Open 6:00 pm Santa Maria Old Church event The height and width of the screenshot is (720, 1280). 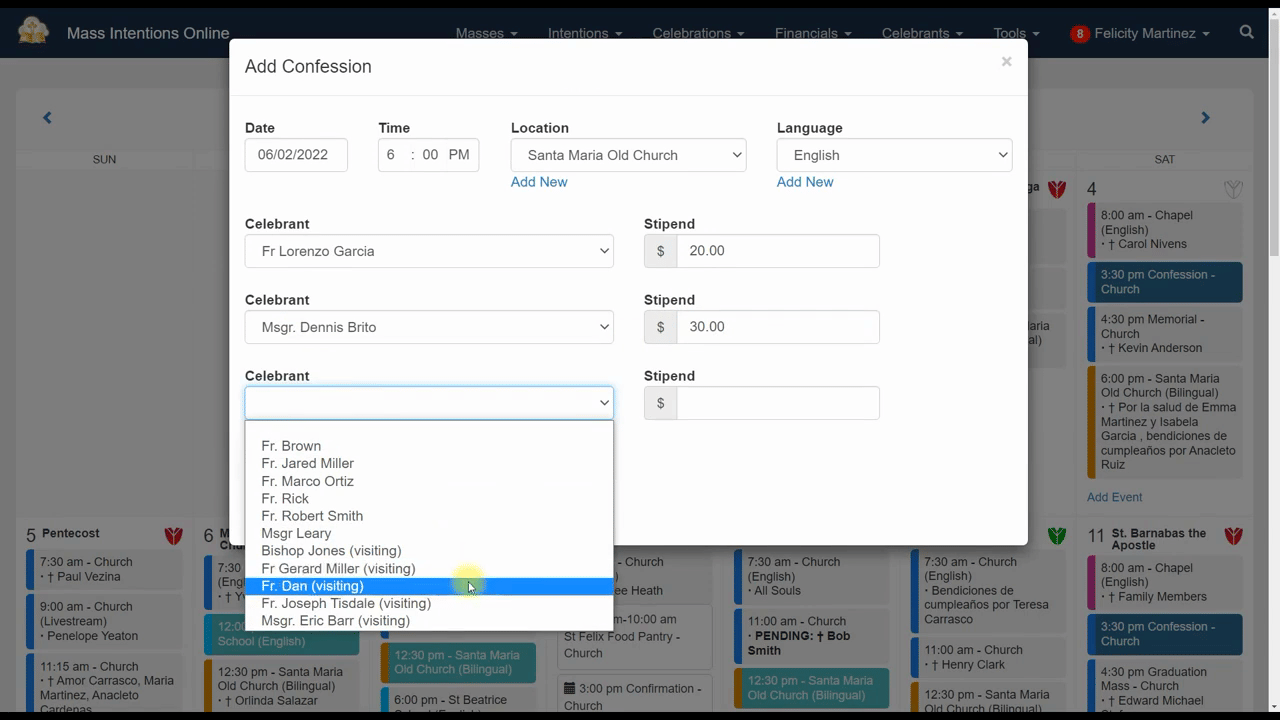tap(1165, 422)
